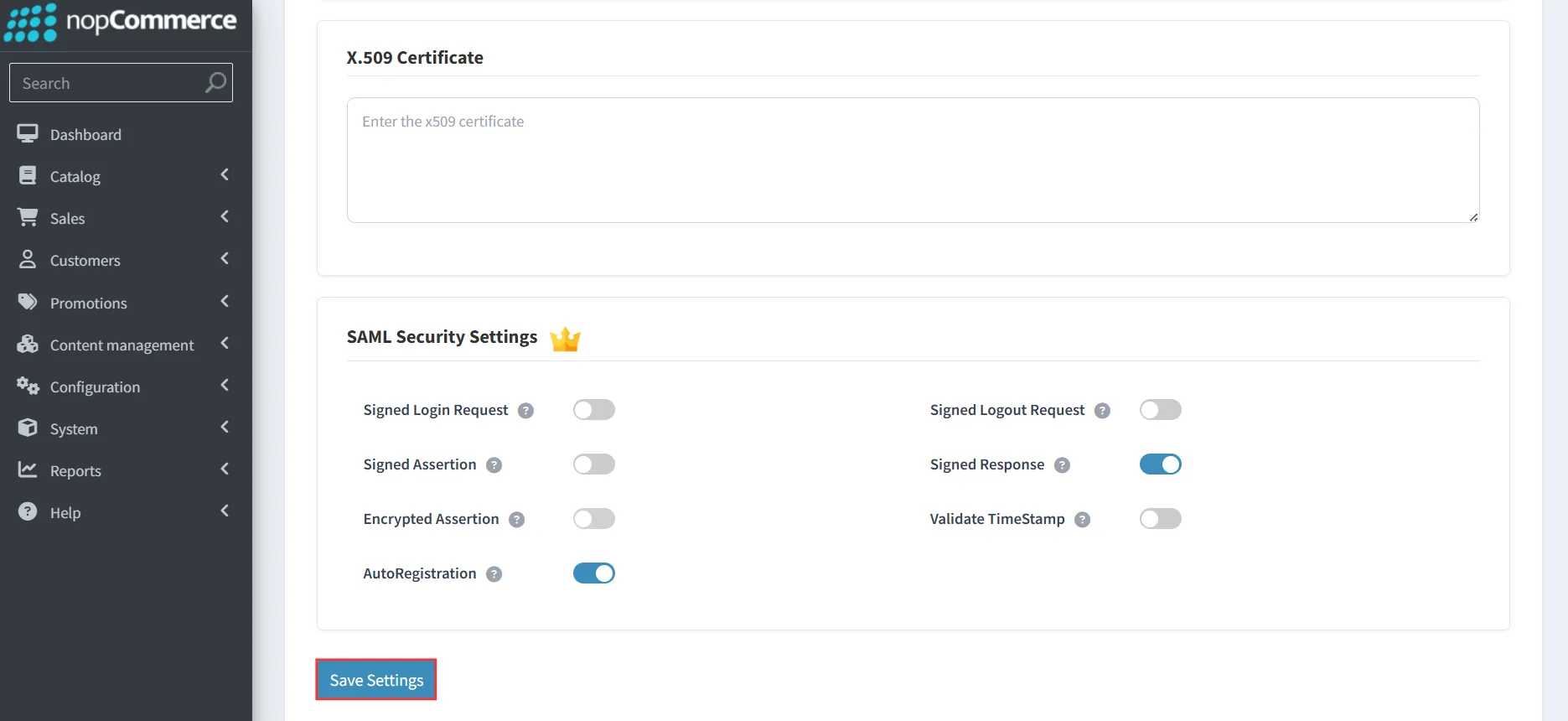Viewport: 1568px width, 721px height.
Task: Expand the Help menu section
Action: point(225,511)
